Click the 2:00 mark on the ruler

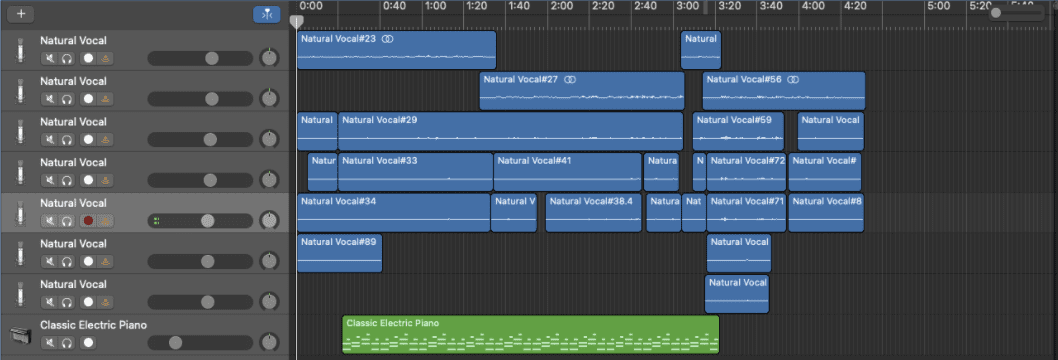click(562, 7)
